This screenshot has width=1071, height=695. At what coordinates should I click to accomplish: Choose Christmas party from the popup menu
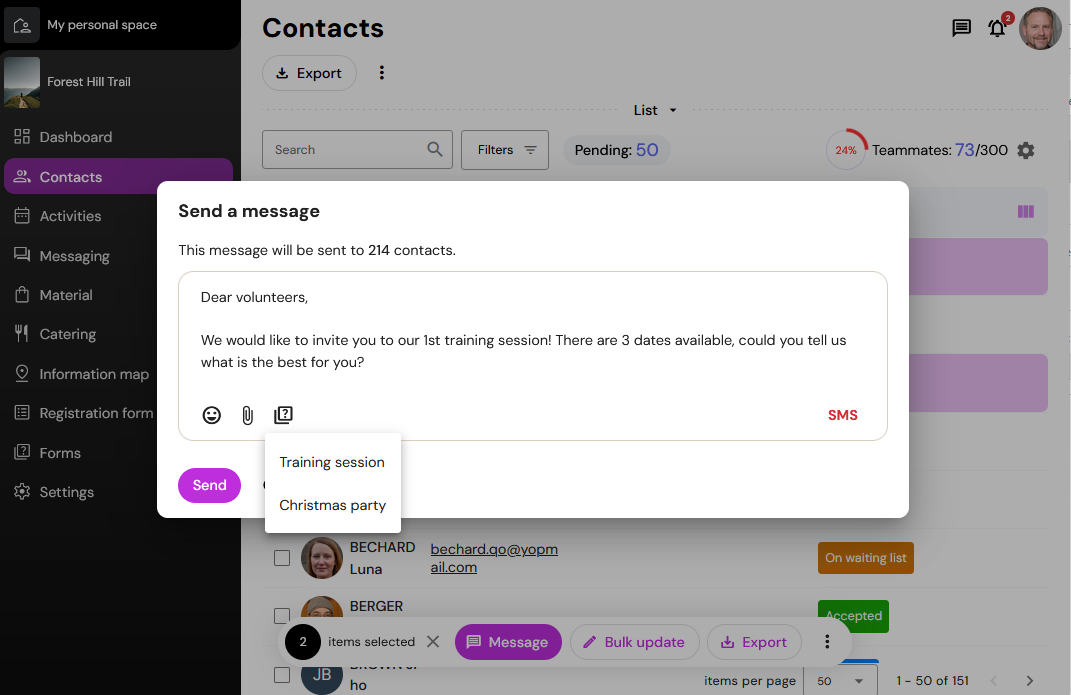[333, 505]
